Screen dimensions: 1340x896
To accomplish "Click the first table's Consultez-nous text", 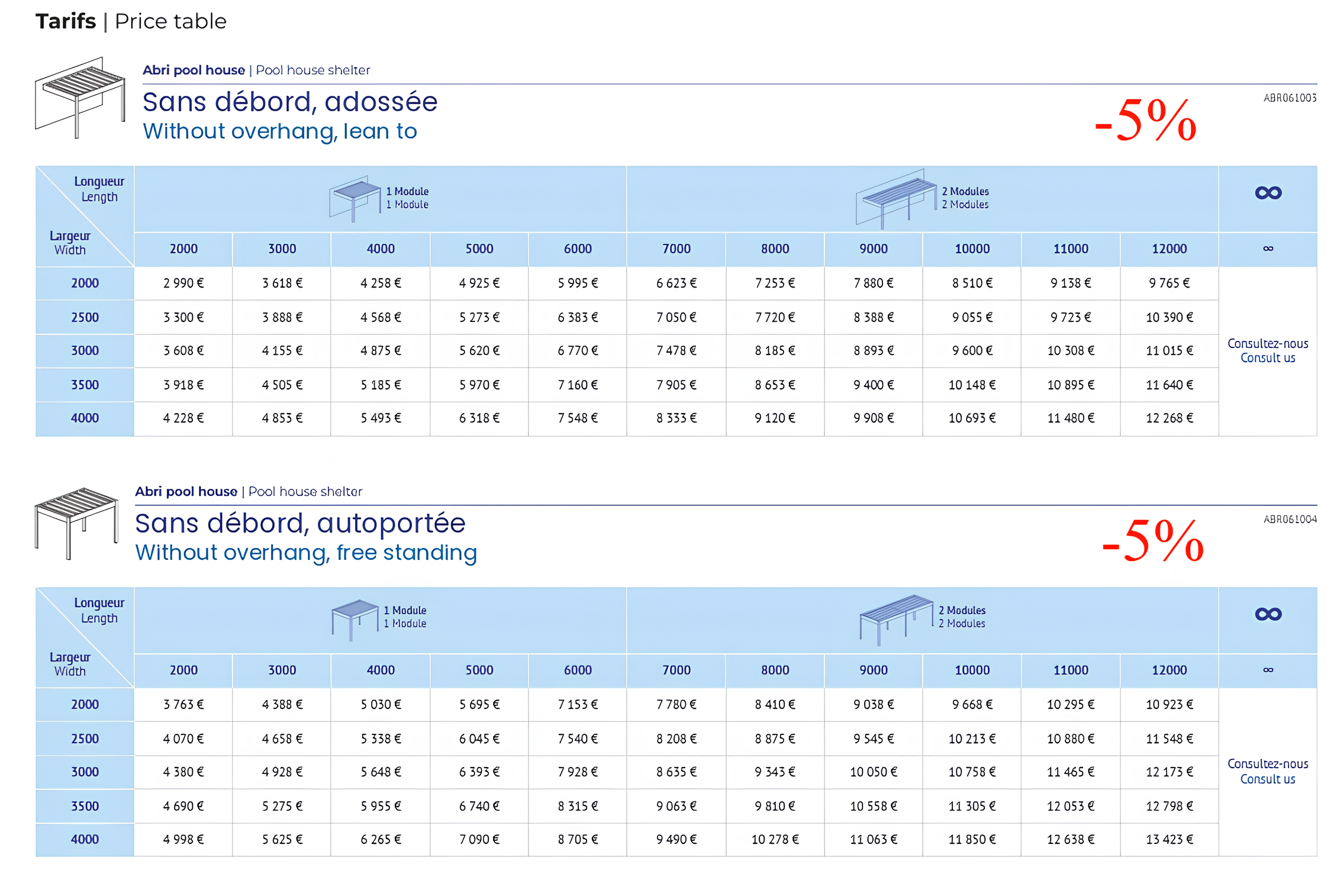I will click(1267, 343).
